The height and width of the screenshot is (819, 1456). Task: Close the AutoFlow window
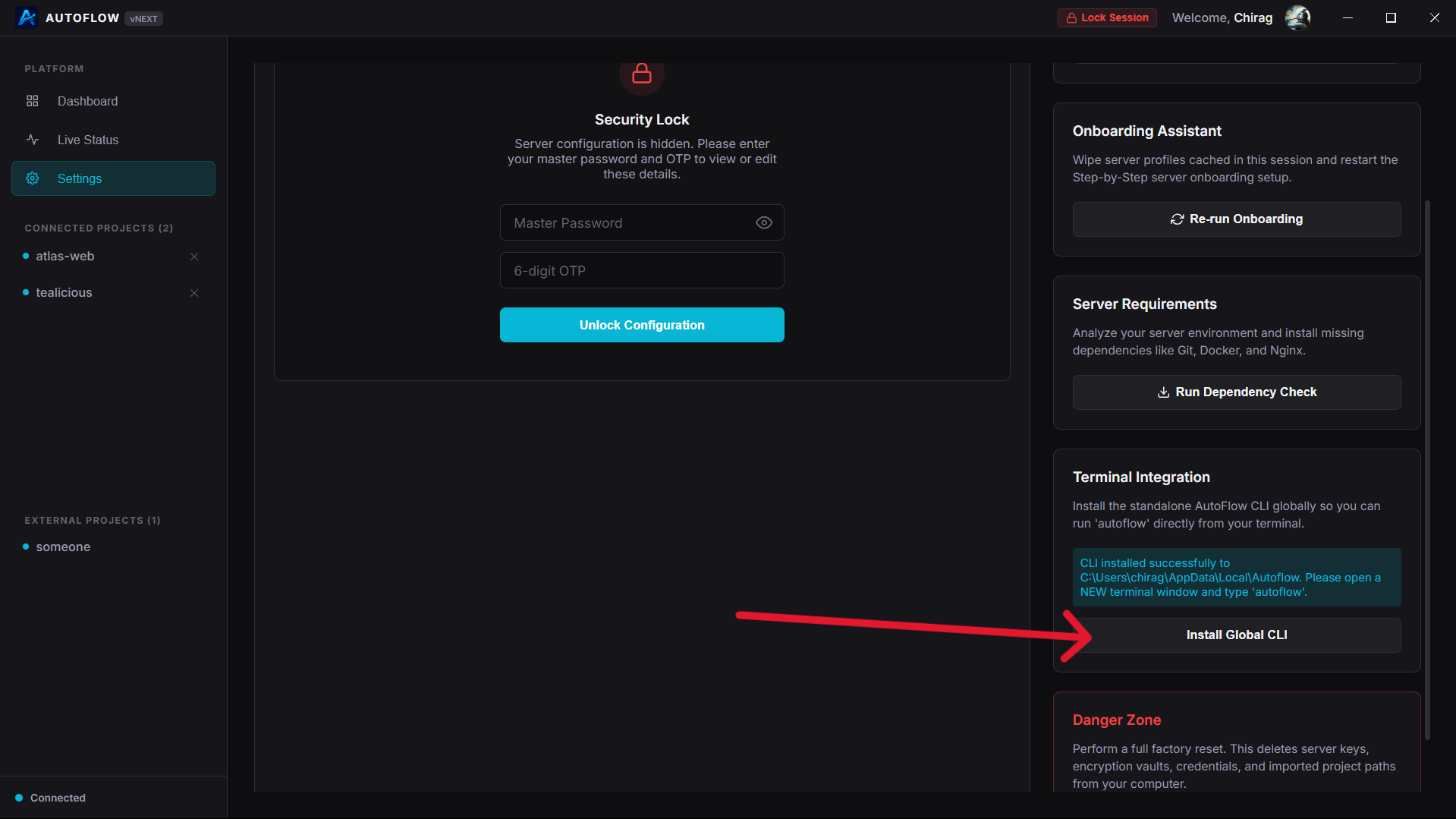point(1434,17)
